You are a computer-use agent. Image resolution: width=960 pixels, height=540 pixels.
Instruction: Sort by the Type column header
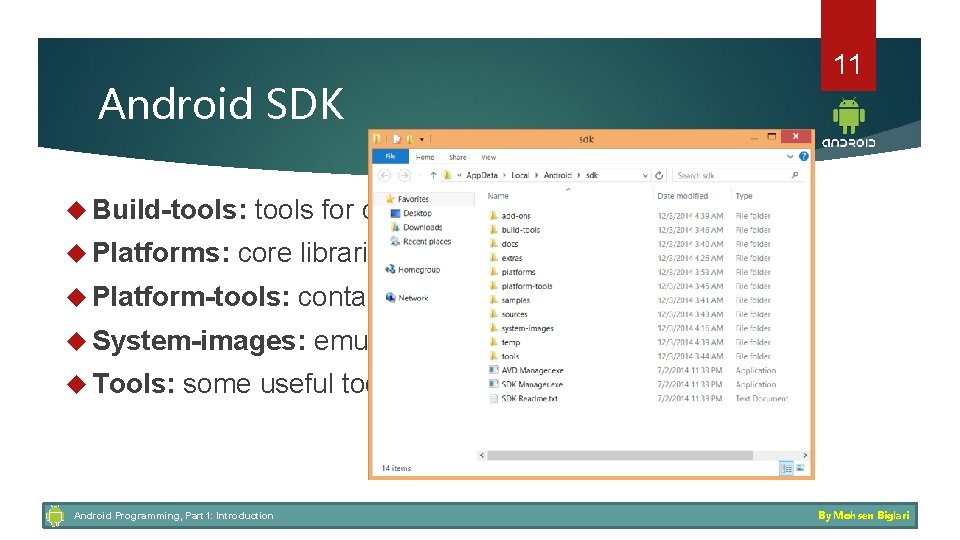coord(744,196)
